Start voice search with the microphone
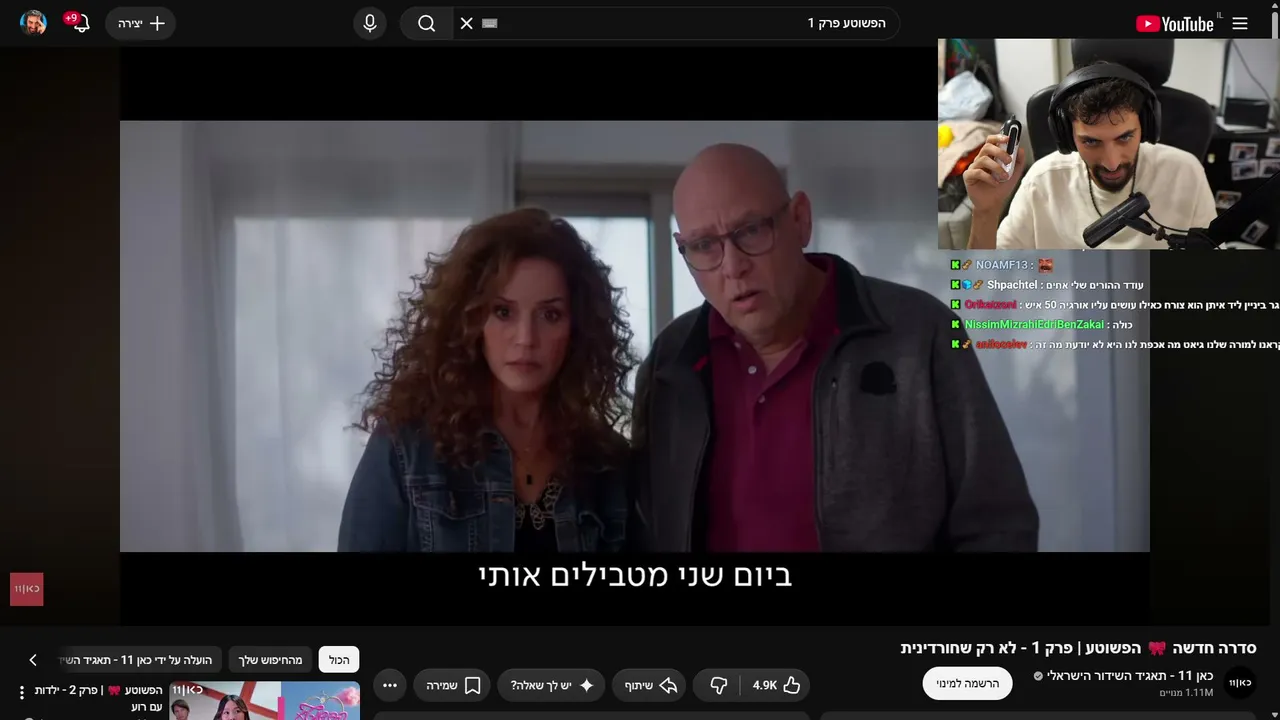The width and height of the screenshot is (1280, 720). point(370,23)
